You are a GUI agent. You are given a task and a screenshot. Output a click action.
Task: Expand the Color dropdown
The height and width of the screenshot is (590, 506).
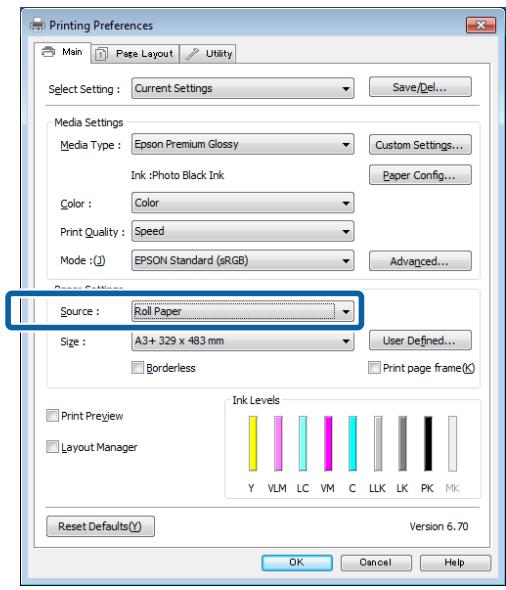point(243,203)
